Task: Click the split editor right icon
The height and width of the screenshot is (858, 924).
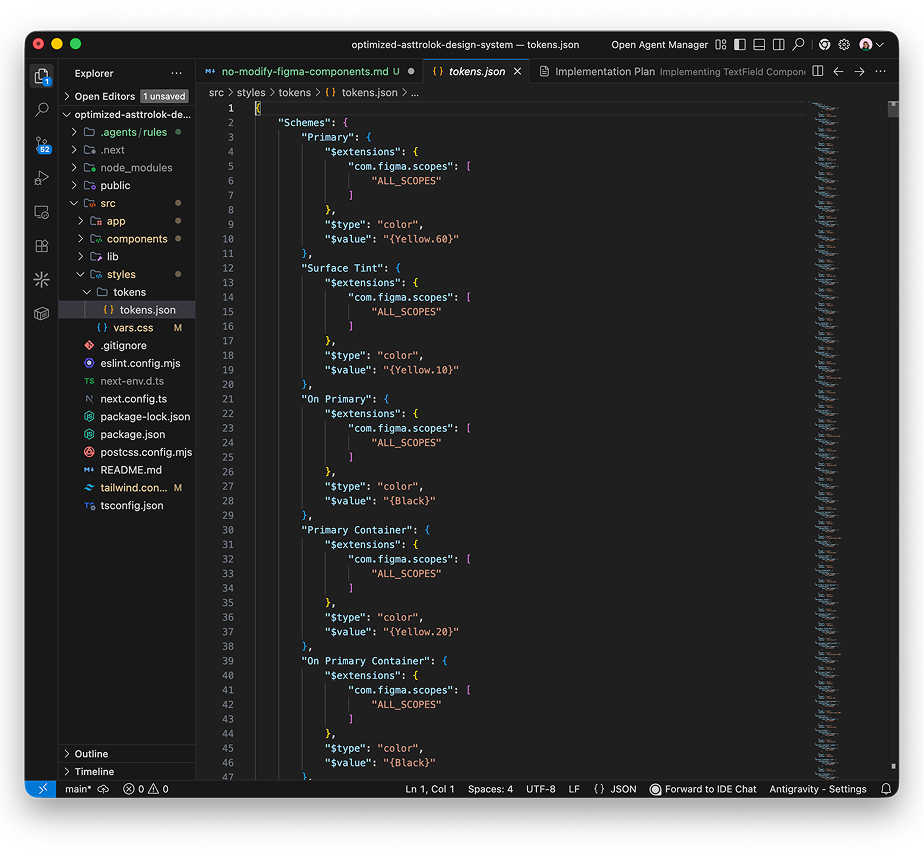Action: [x=818, y=72]
